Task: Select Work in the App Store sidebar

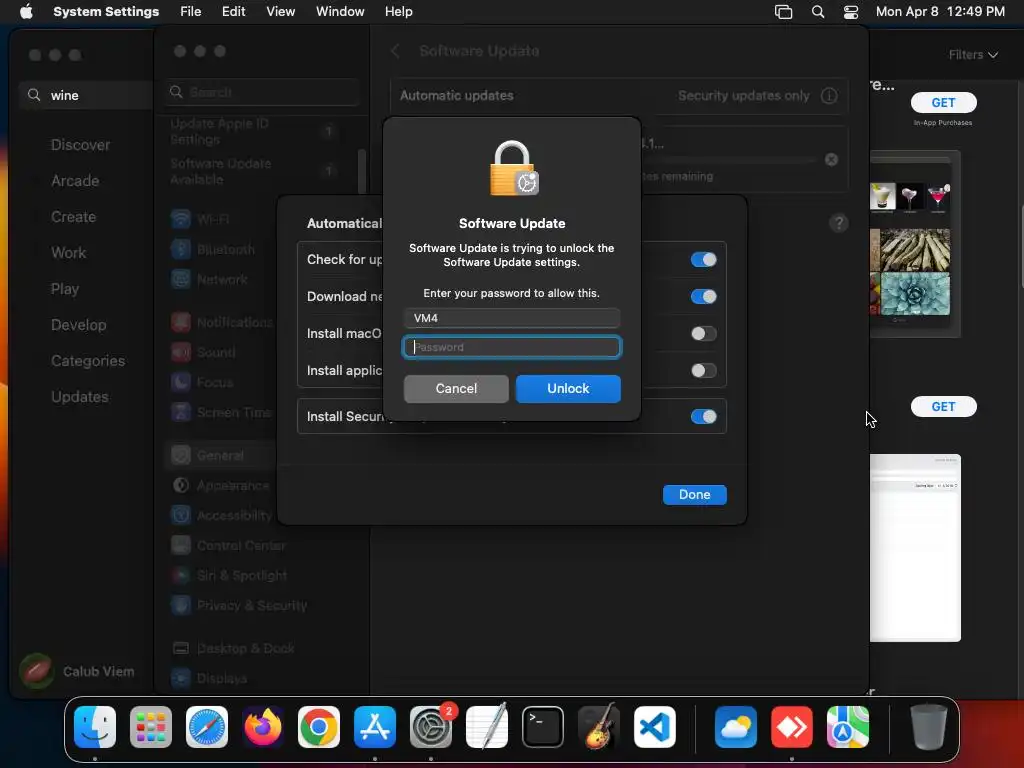Action: point(69,253)
